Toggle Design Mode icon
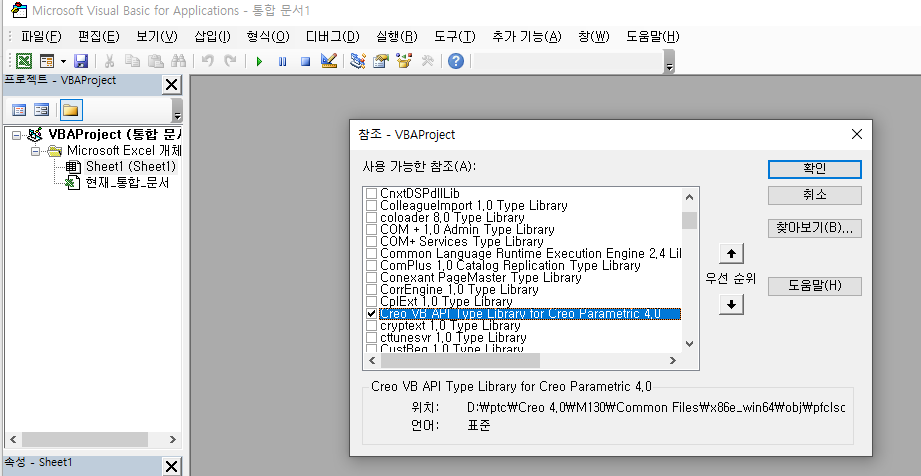 click(x=329, y=61)
